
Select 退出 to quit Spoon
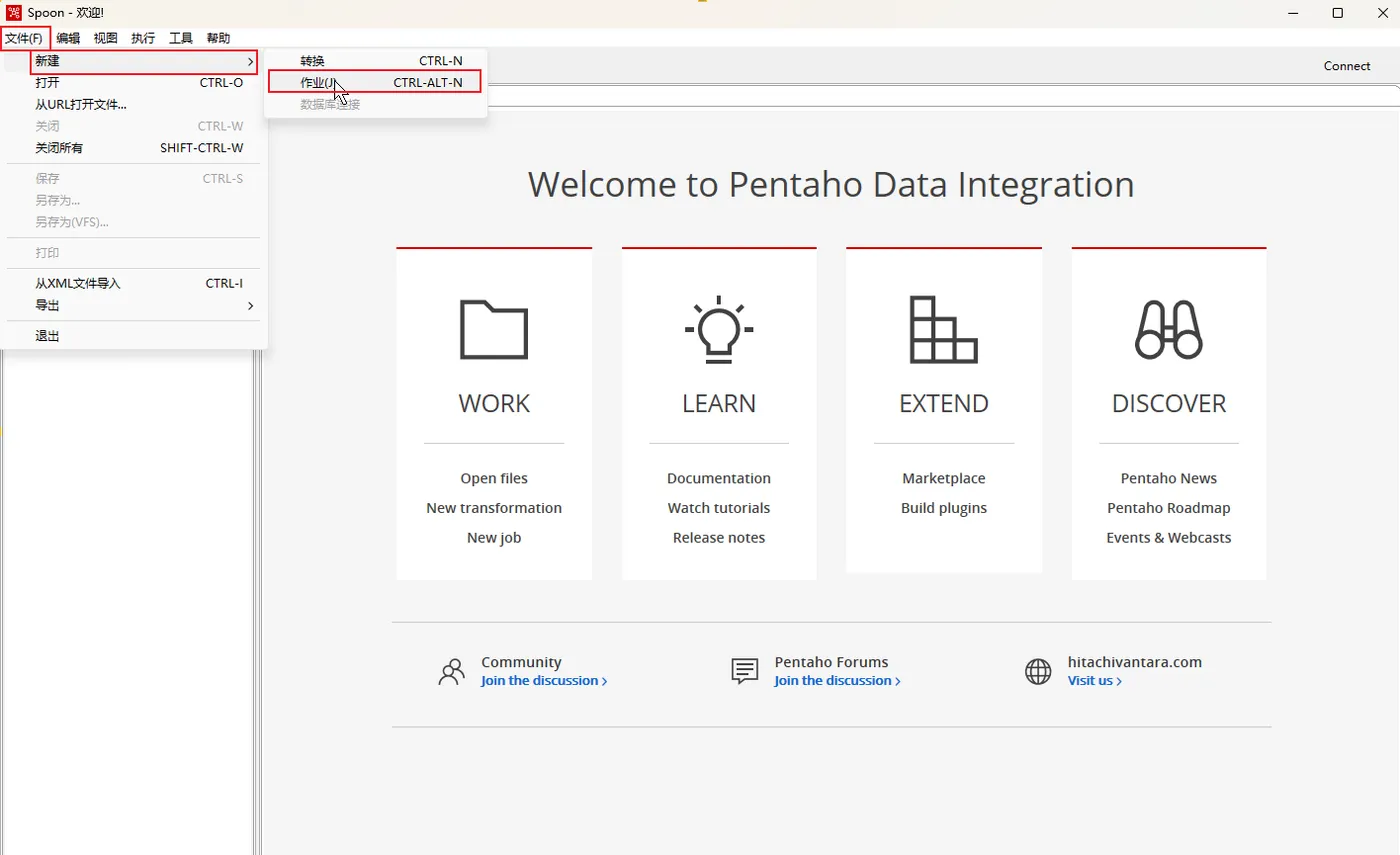tap(134, 336)
